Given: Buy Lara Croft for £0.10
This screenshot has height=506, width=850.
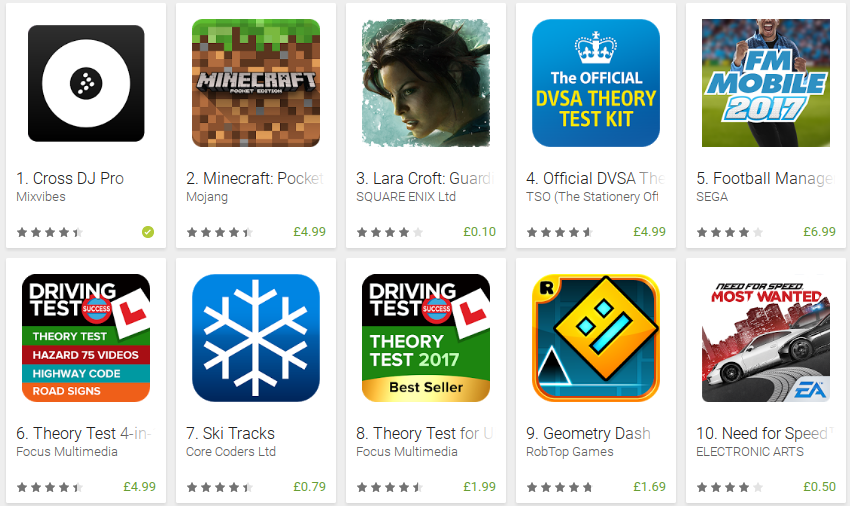Looking at the screenshot, I should [479, 232].
